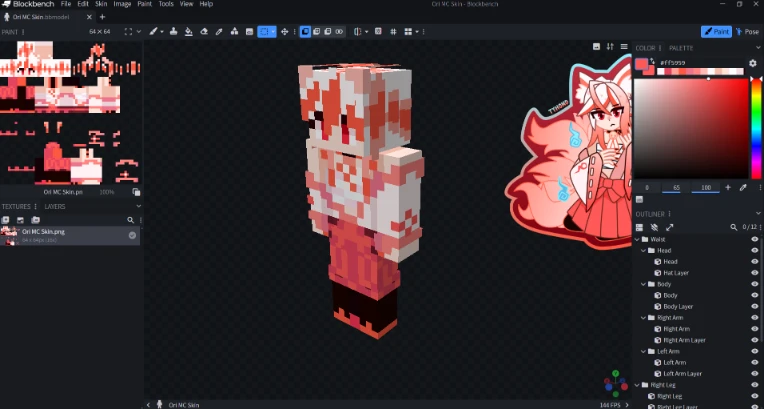Click the focus-on-selection frame icon
Viewport: 764px width, 409px height.
(128, 32)
